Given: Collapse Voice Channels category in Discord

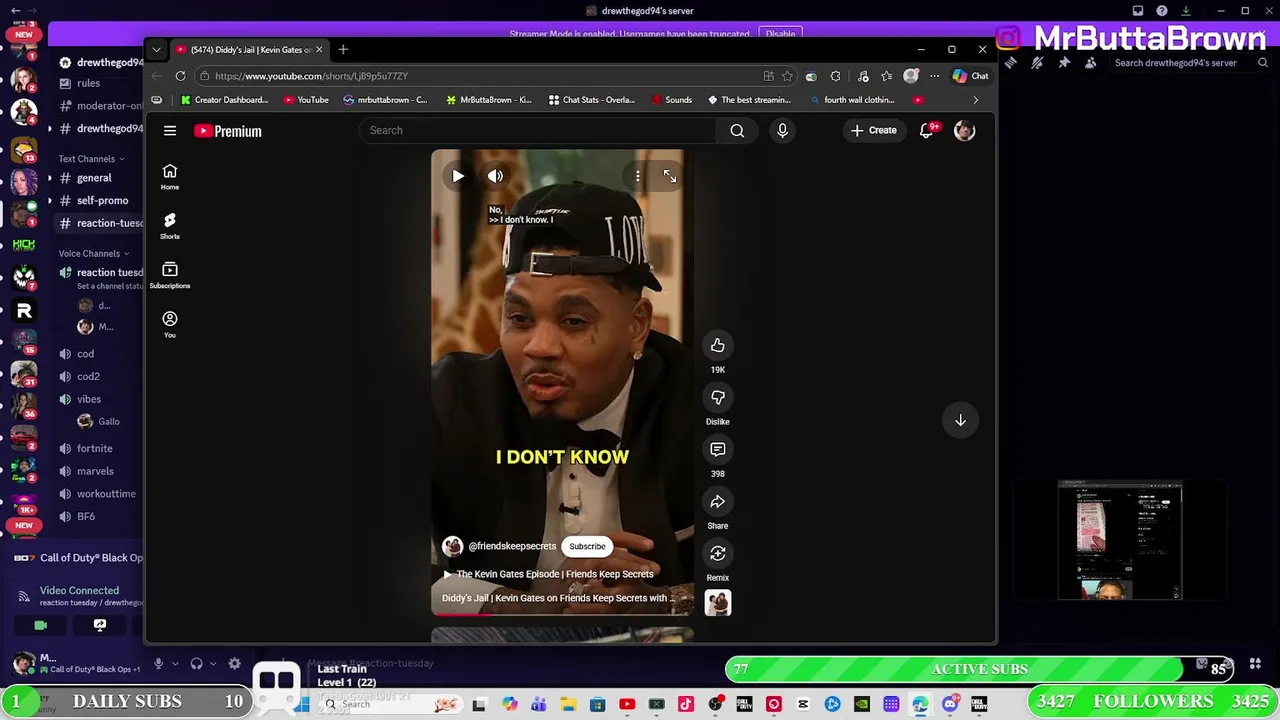Looking at the screenshot, I should coord(93,253).
